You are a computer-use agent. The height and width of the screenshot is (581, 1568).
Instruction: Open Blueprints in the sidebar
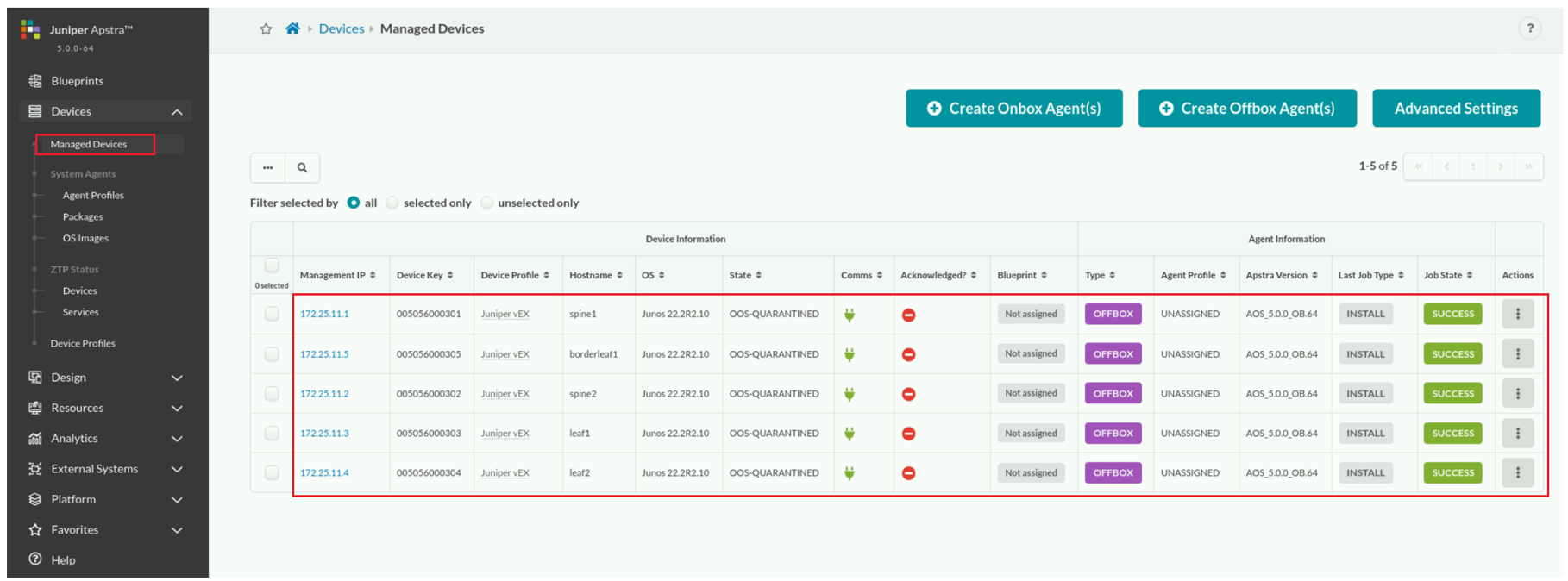pos(77,81)
